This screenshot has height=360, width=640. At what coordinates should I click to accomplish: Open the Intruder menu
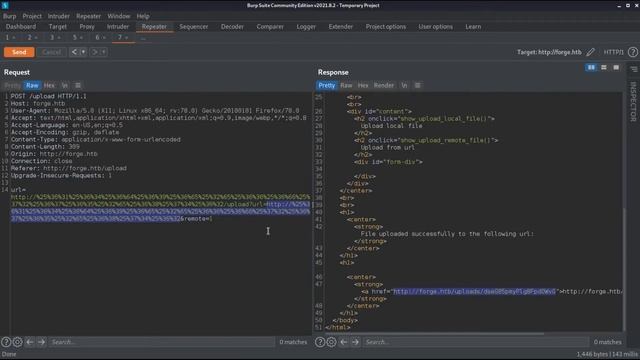59,16
